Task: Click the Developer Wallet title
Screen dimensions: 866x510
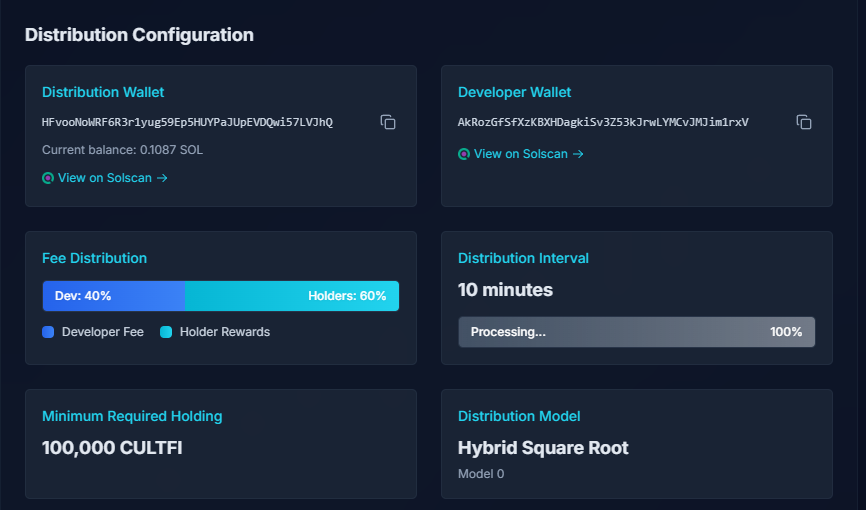Action: point(514,92)
